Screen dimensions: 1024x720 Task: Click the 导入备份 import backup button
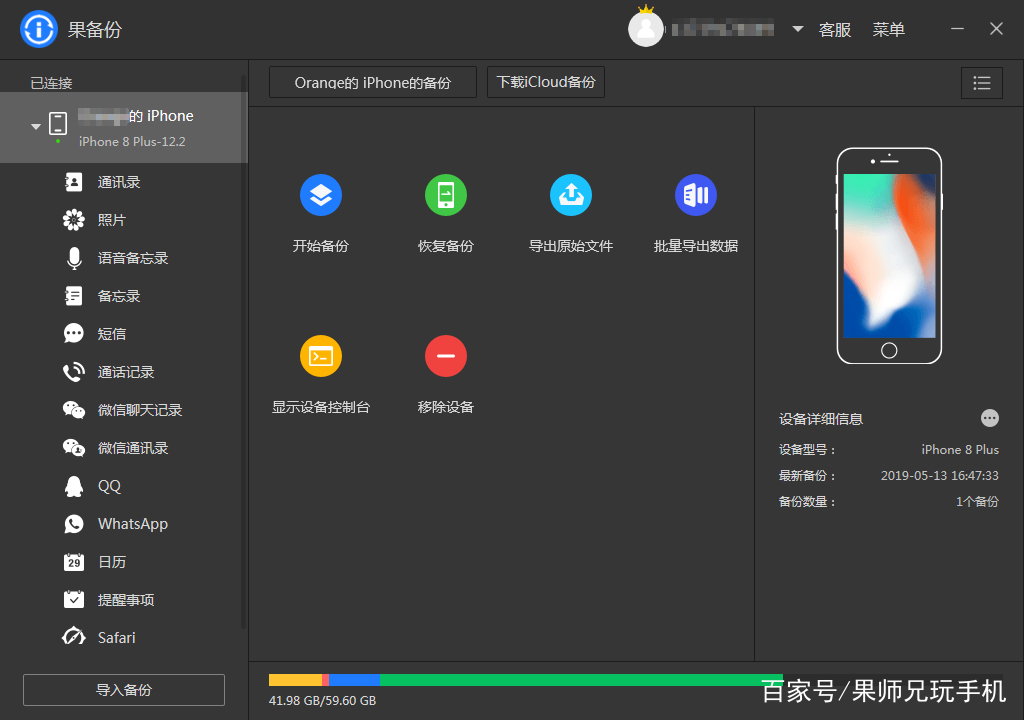(124, 690)
